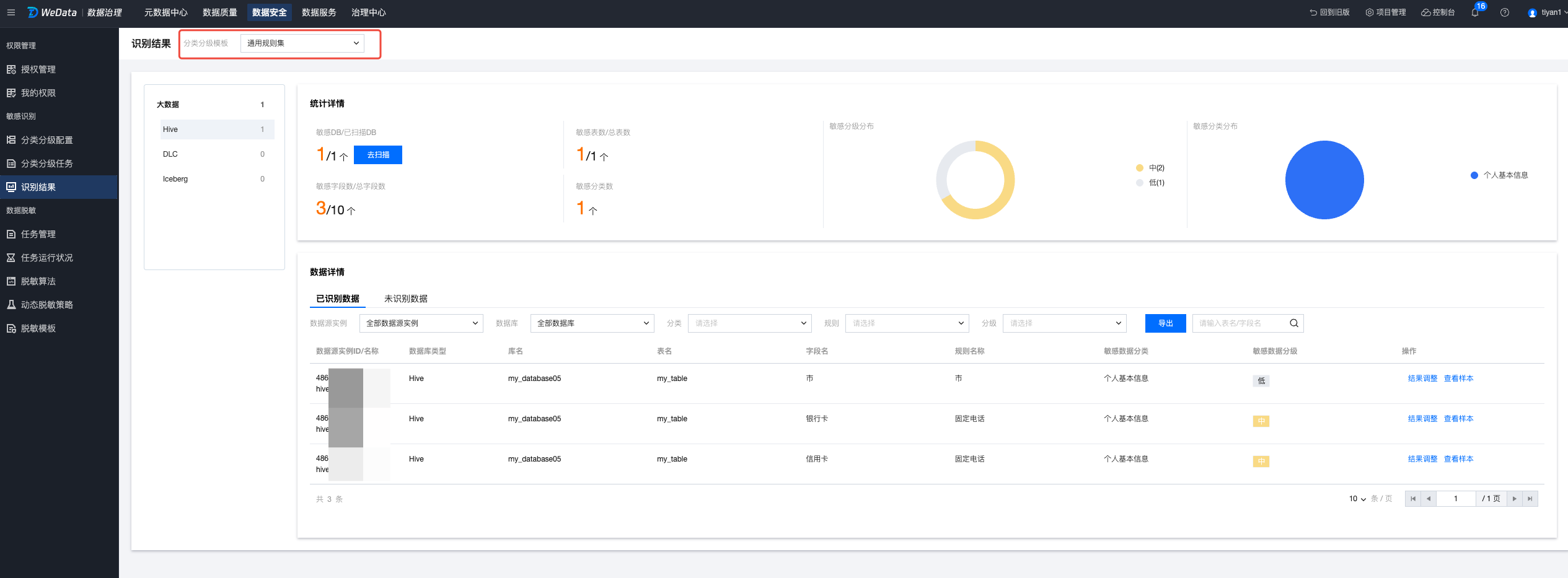Click the help question mark icon
Viewport: 1568px width, 578px height.
(1505, 13)
